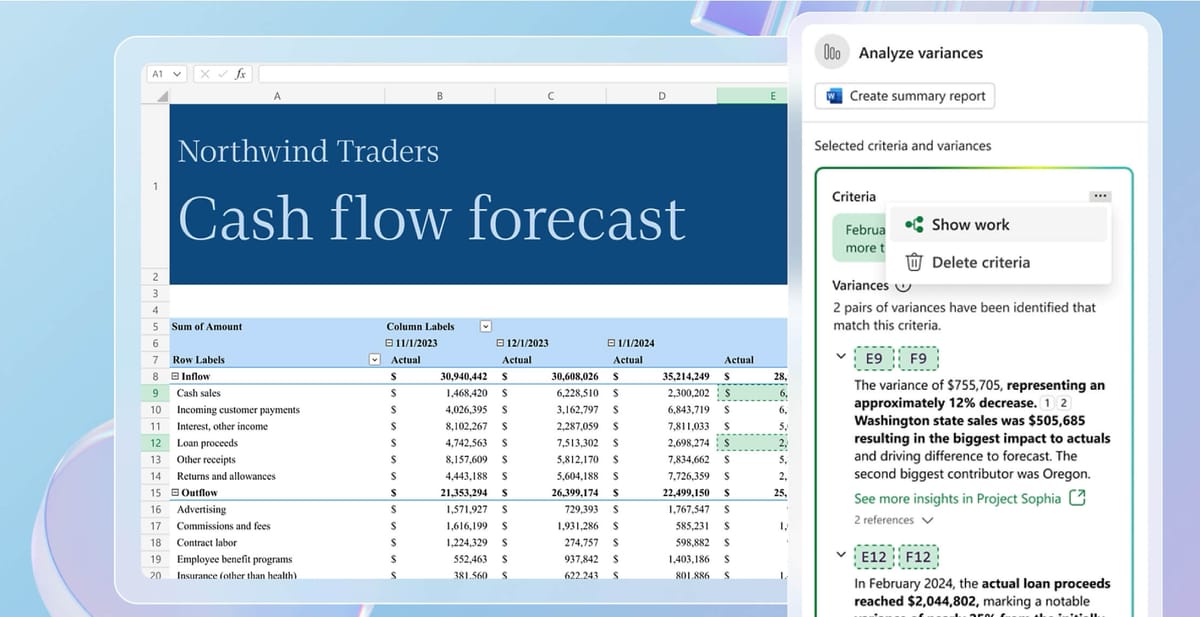This screenshot has width=1200, height=617.
Task: Click the formula bar cancel X icon
Action: (205, 74)
